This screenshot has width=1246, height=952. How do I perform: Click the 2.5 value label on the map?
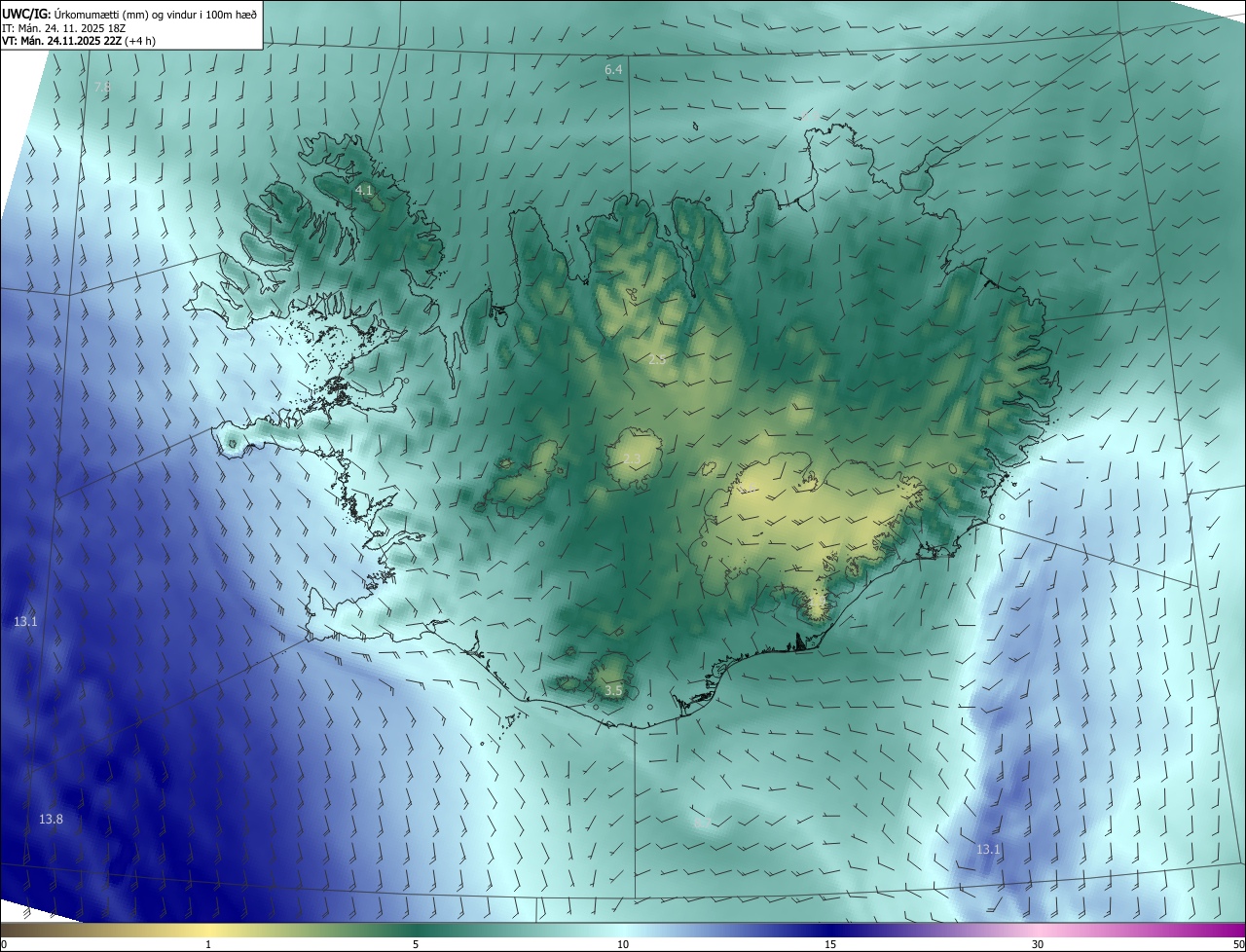pos(657,360)
